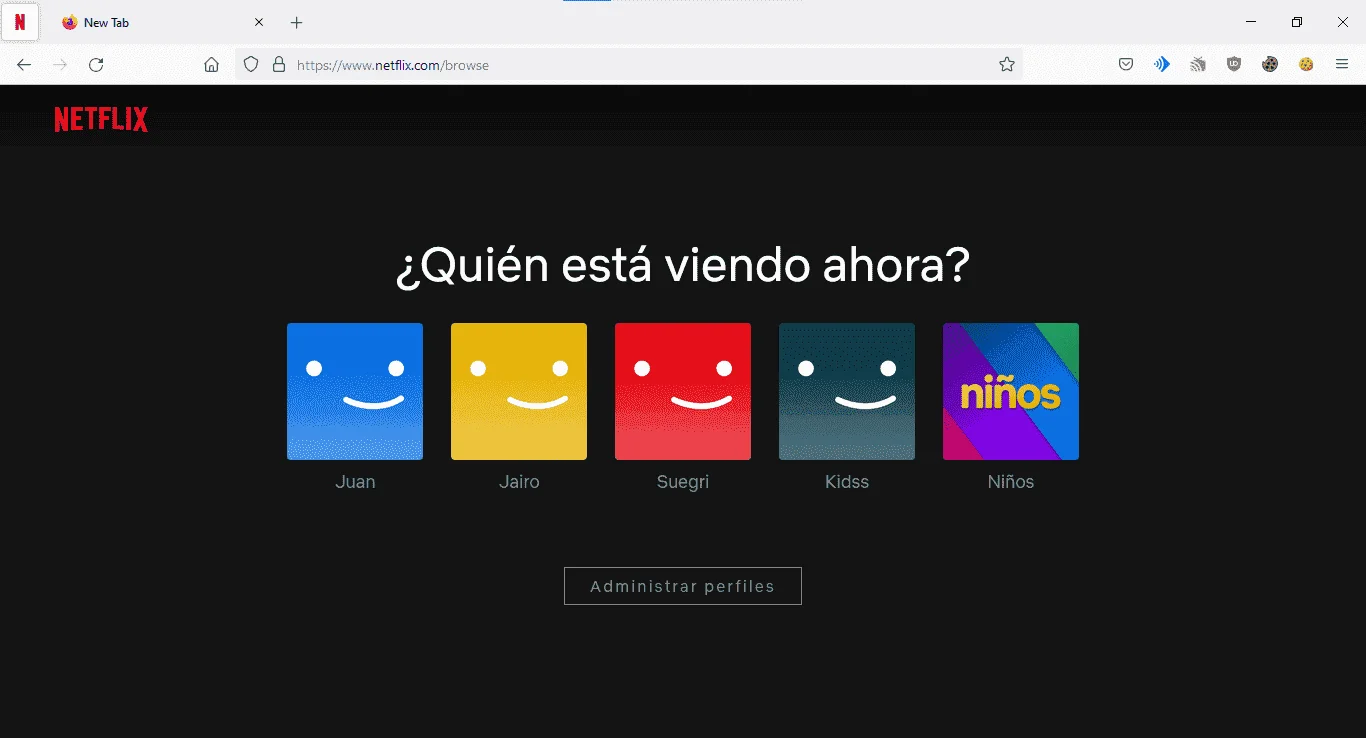The width and height of the screenshot is (1366, 738).
Task: Click the Juan profile name label
Action: click(355, 482)
